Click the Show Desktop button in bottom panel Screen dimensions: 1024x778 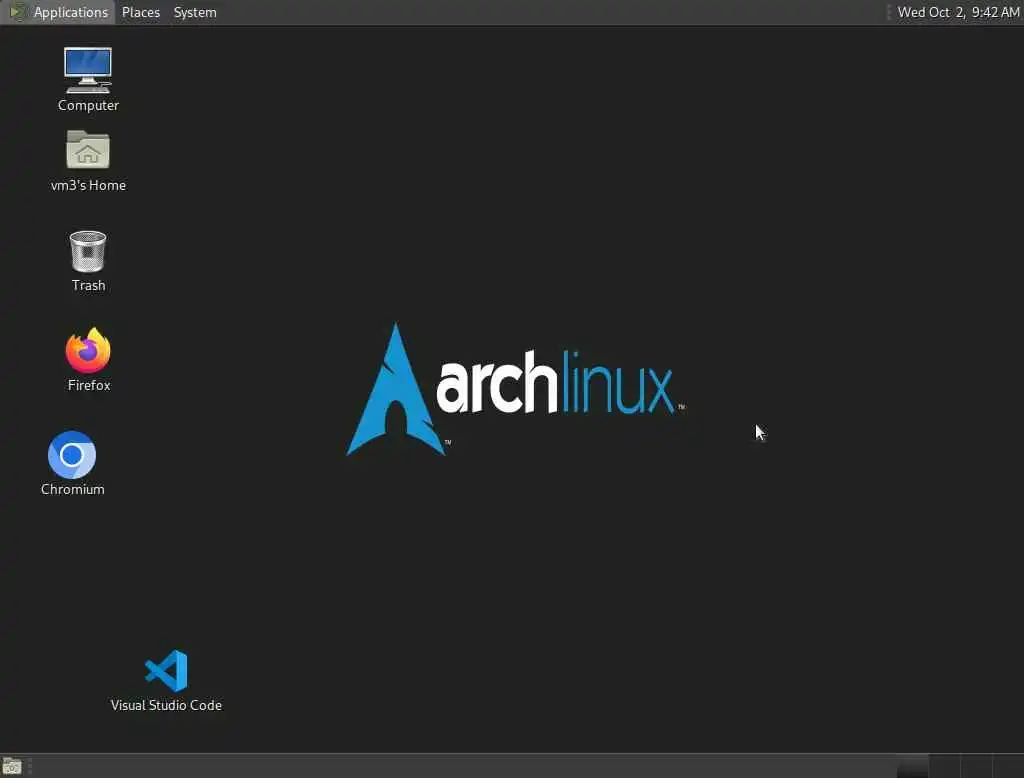pyautogui.click(x=12, y=766)
